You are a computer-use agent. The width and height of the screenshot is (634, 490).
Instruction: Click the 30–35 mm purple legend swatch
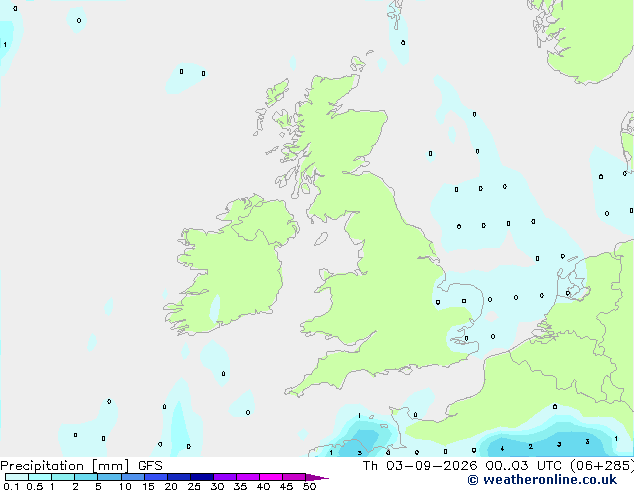225,477
